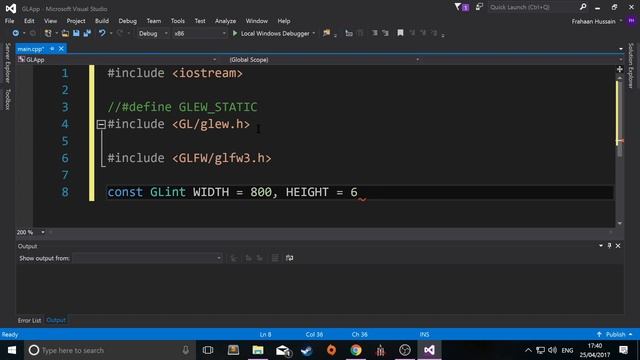Click the Quick Launch search field
Image resolution: width=640 pixels, height=360 pixels.
pos(533,7)
